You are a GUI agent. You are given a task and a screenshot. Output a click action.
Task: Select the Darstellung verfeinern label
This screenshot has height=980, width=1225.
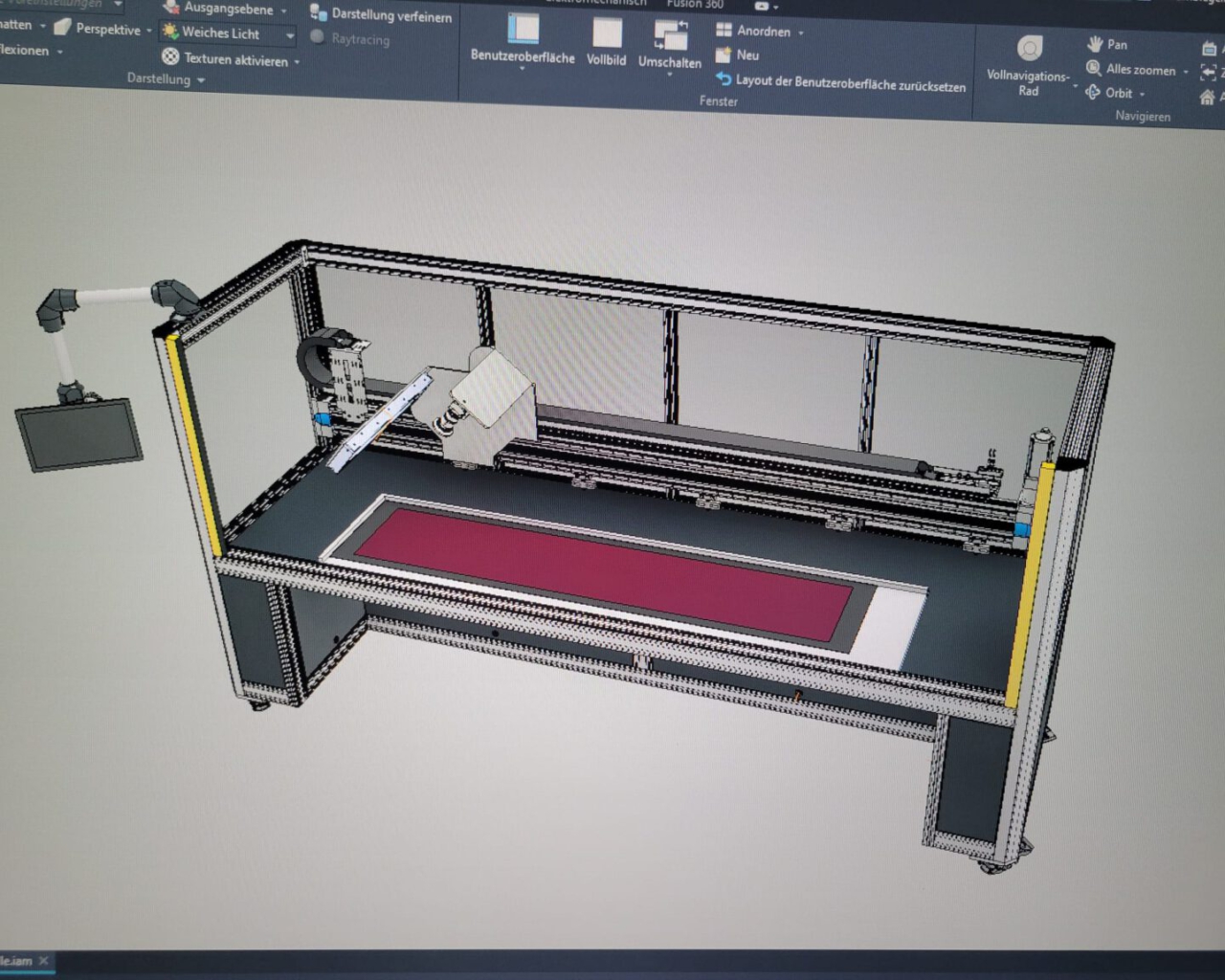(391, 16)
